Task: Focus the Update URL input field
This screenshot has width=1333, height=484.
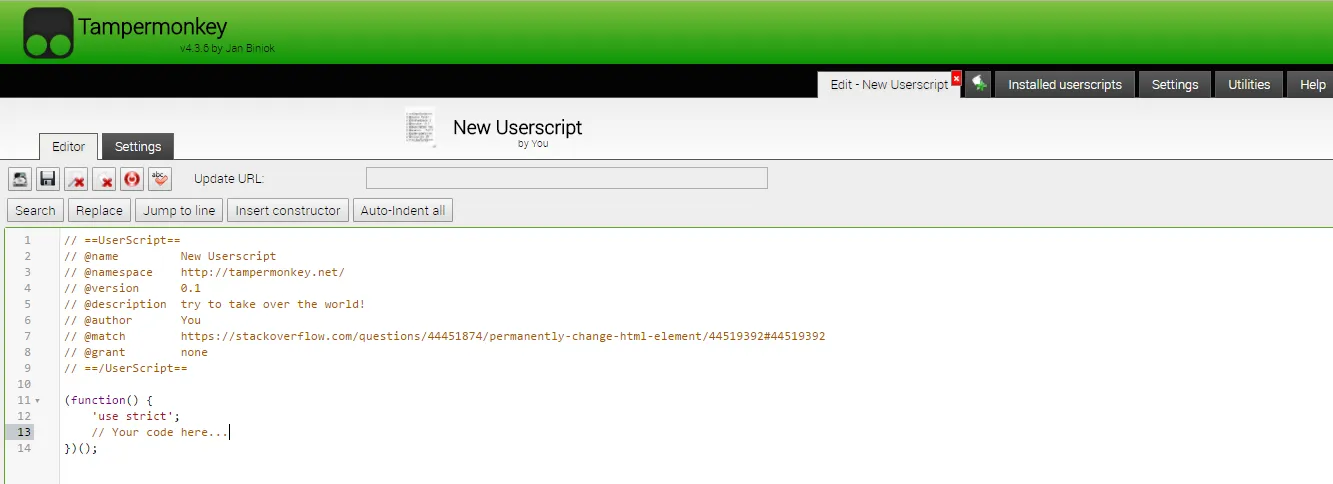Action: point(567,178)
